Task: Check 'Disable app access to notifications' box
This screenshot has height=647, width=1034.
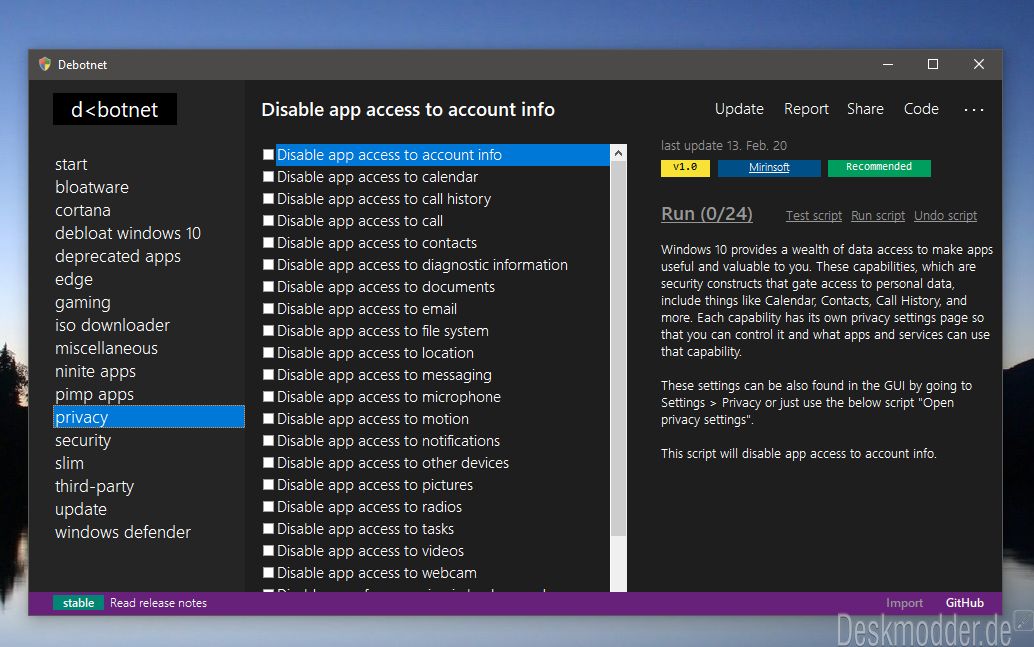Action: tap(268, 441)
